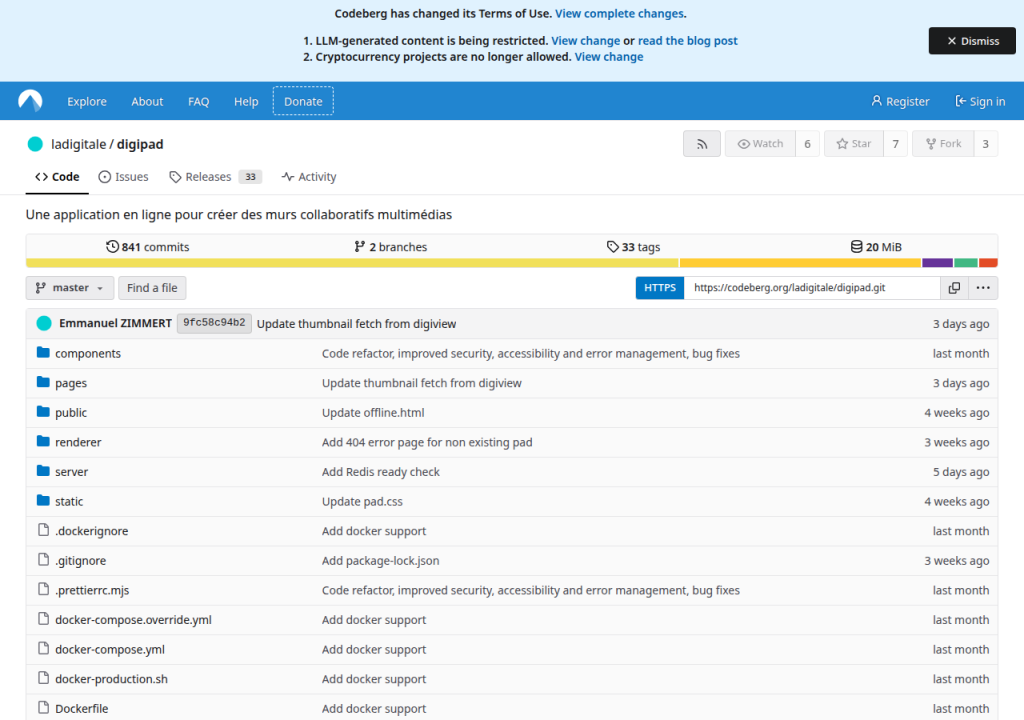This screenshot has width=1024, height=720.
Task: Click the static folder icon
Action: coord(44,500)
